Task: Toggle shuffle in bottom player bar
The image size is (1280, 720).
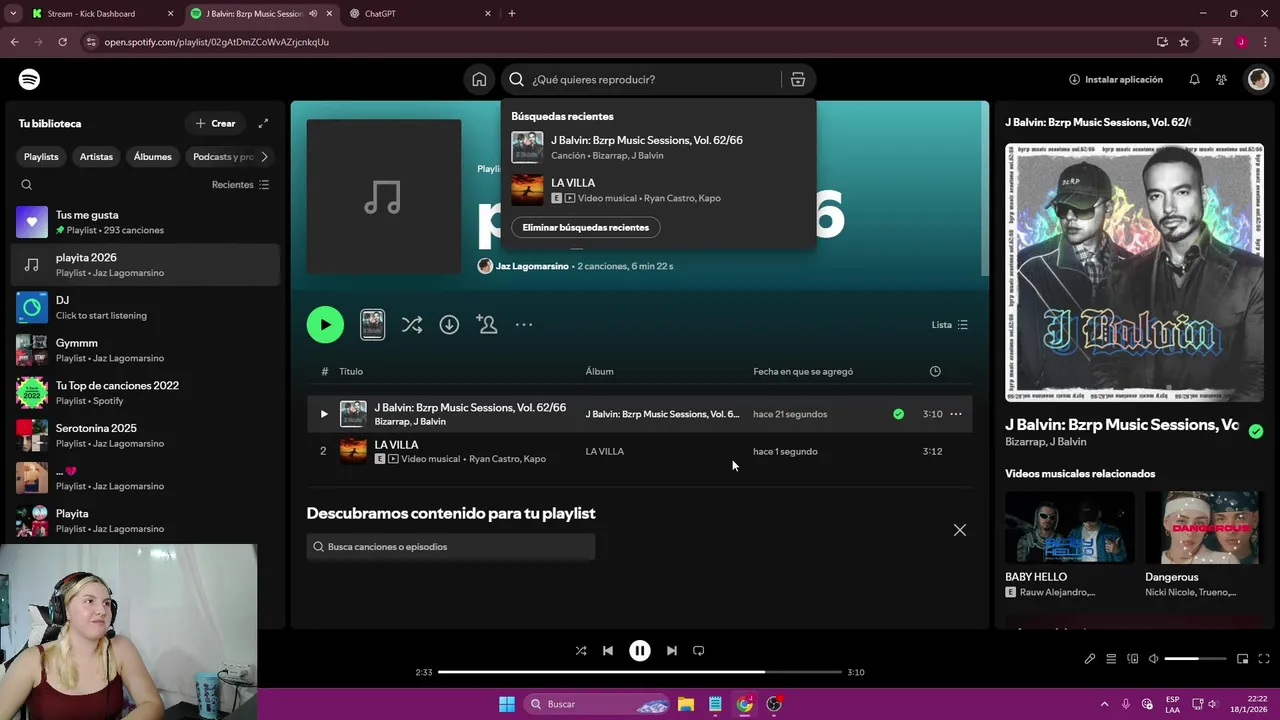Action: coord(581,650)
